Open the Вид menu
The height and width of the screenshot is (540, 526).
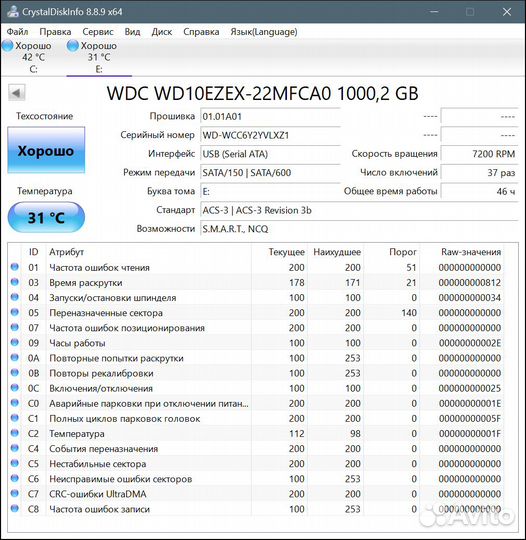132,32
